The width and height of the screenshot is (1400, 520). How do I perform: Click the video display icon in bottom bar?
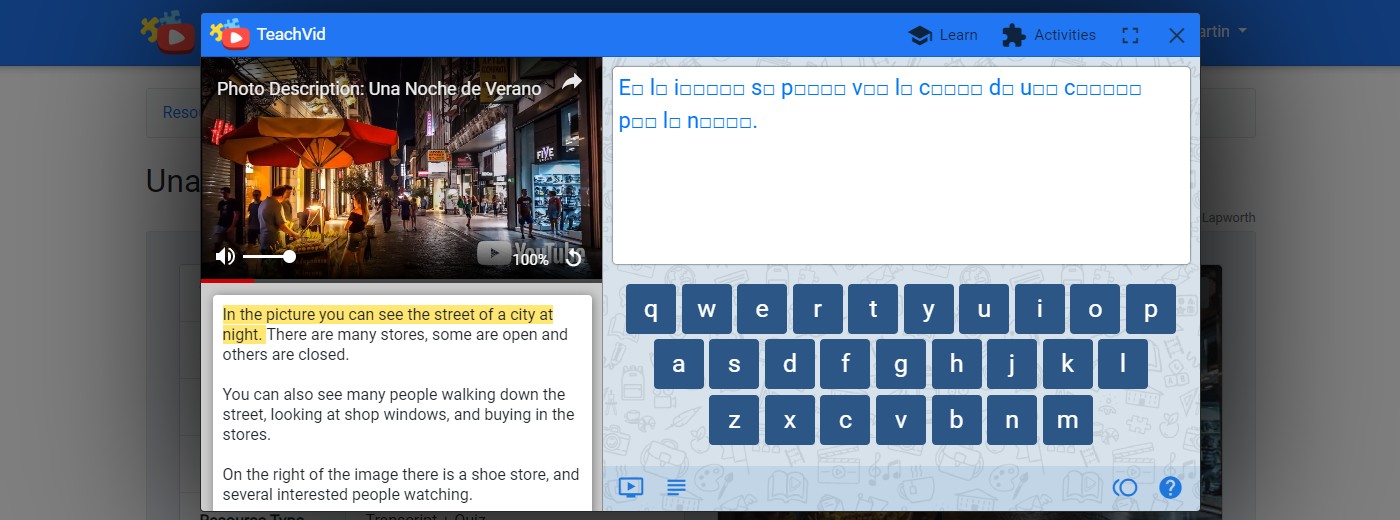coord(630,488)
